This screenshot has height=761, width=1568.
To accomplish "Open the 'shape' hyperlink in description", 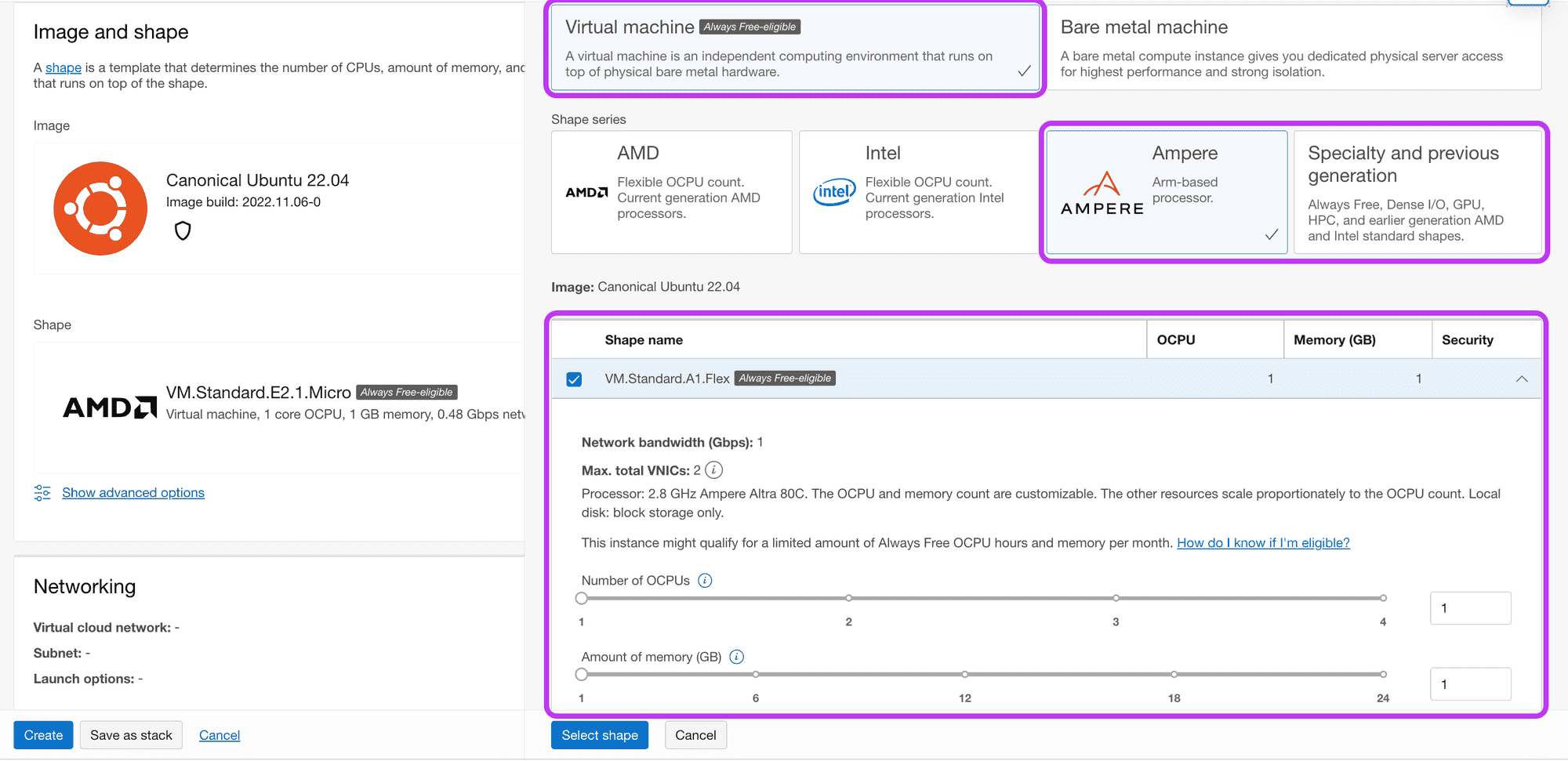I will [64, 68].
